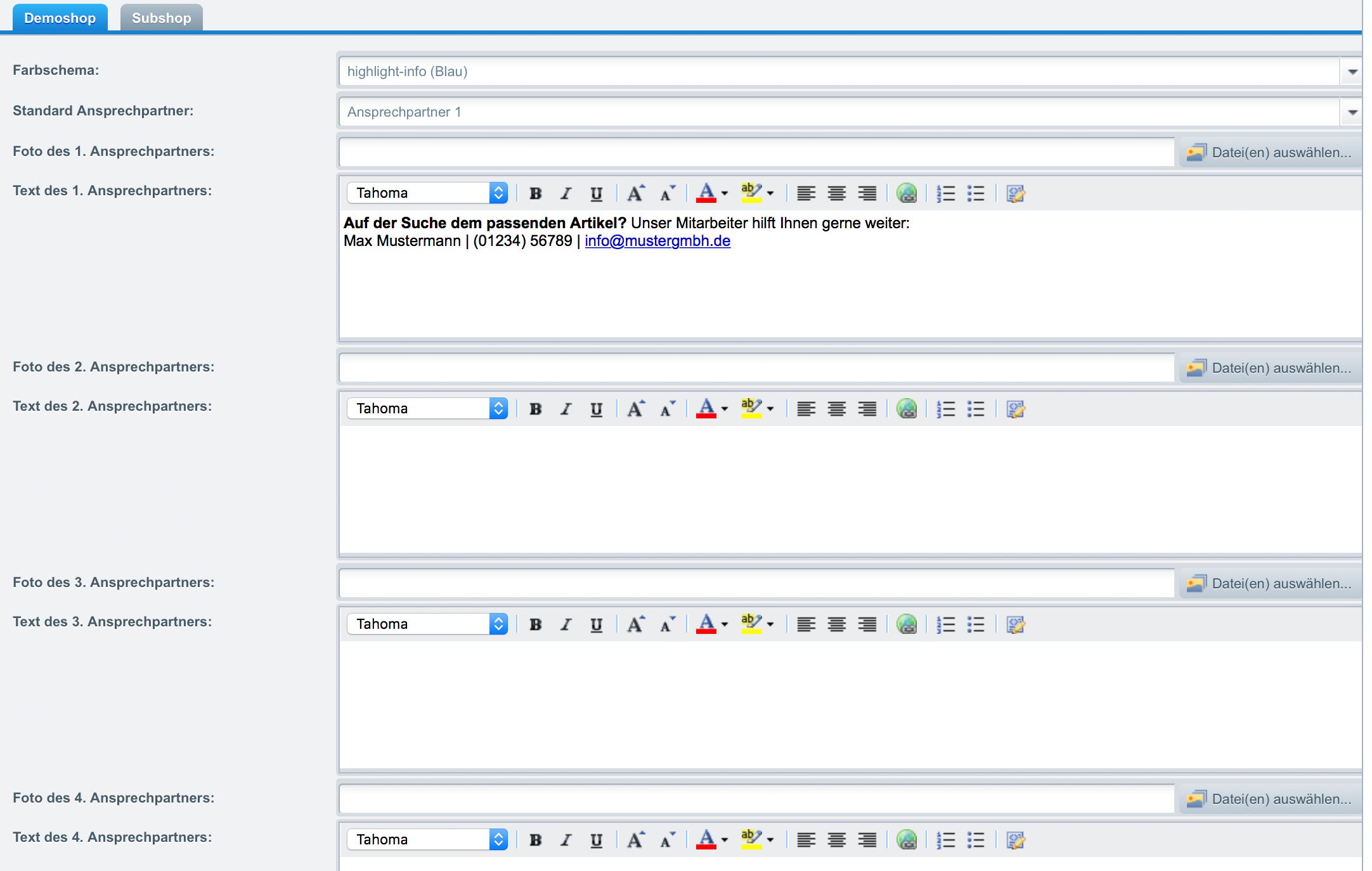This screenshot has width=1372, height=871.
Task: Focus the Foto des 4. Ansprechpartners input
Action: tap(757, 799)
